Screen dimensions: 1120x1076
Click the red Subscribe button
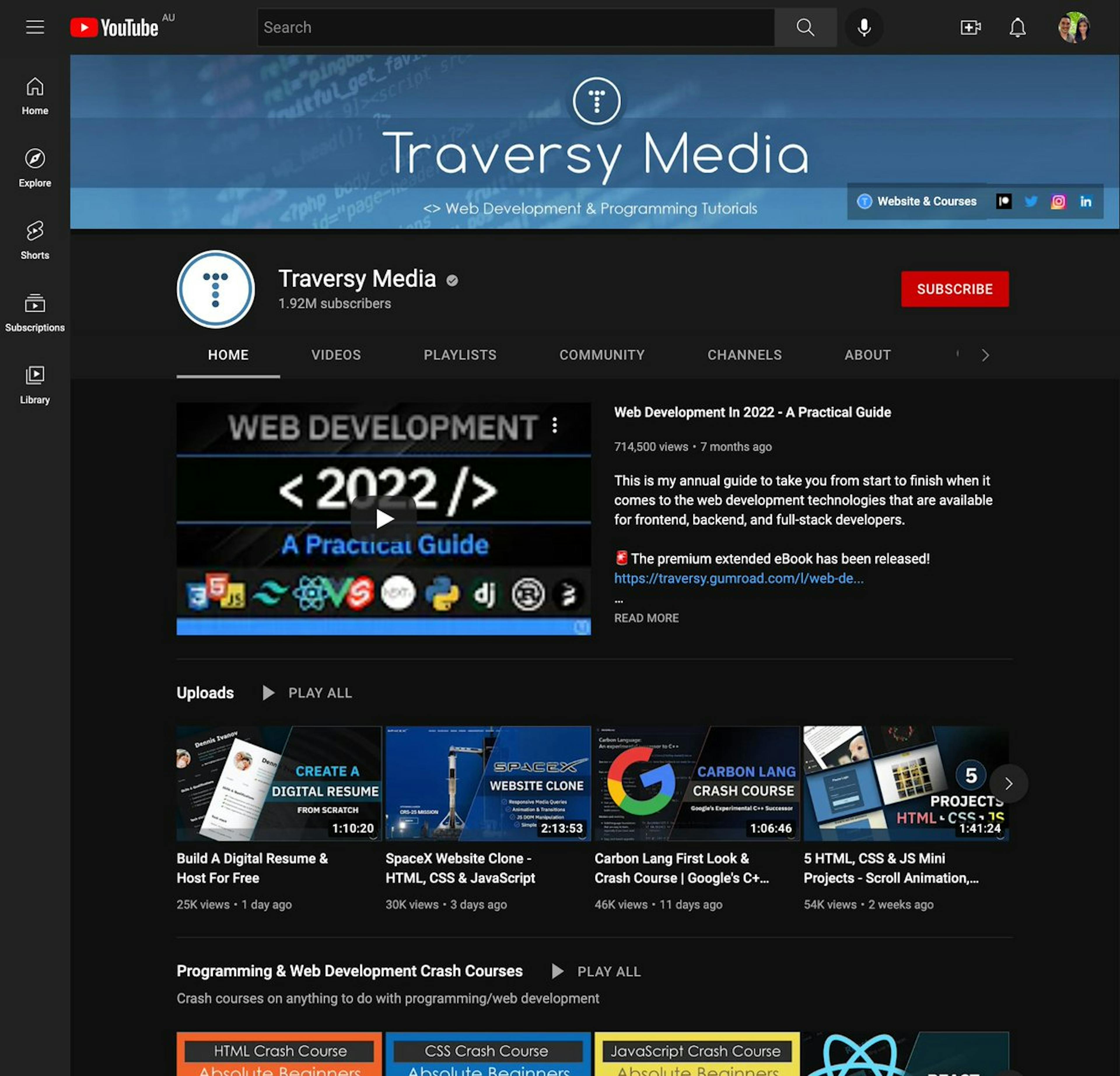pyautogui.click(x=954, y=289)
